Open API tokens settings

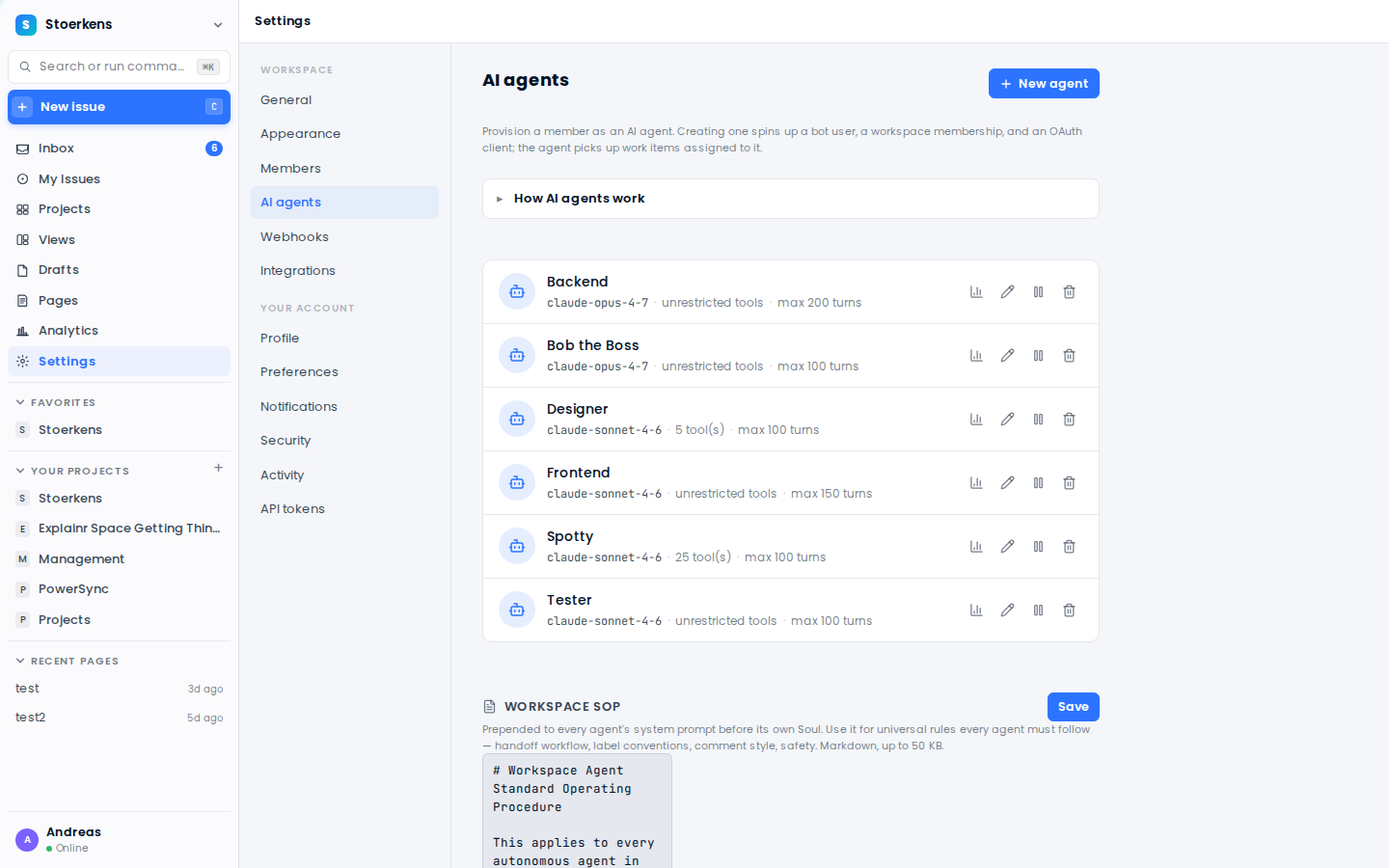[344, 509]
